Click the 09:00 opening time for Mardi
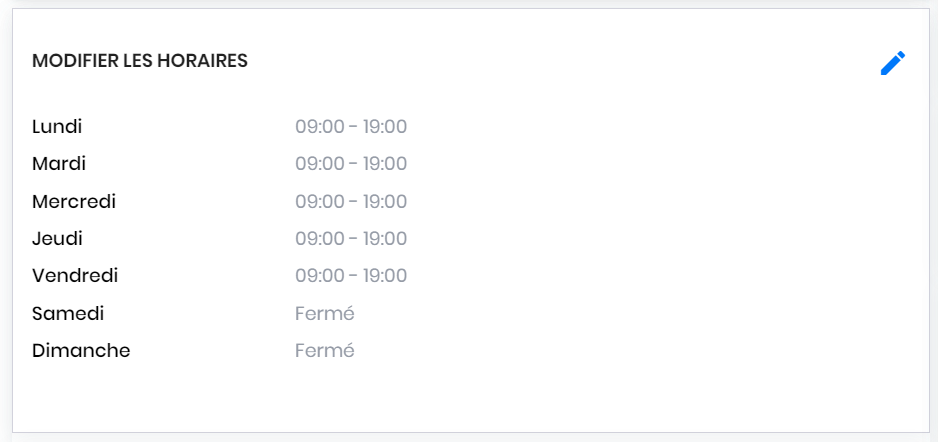This screenshot has width=938, height=442. [319, 164]
